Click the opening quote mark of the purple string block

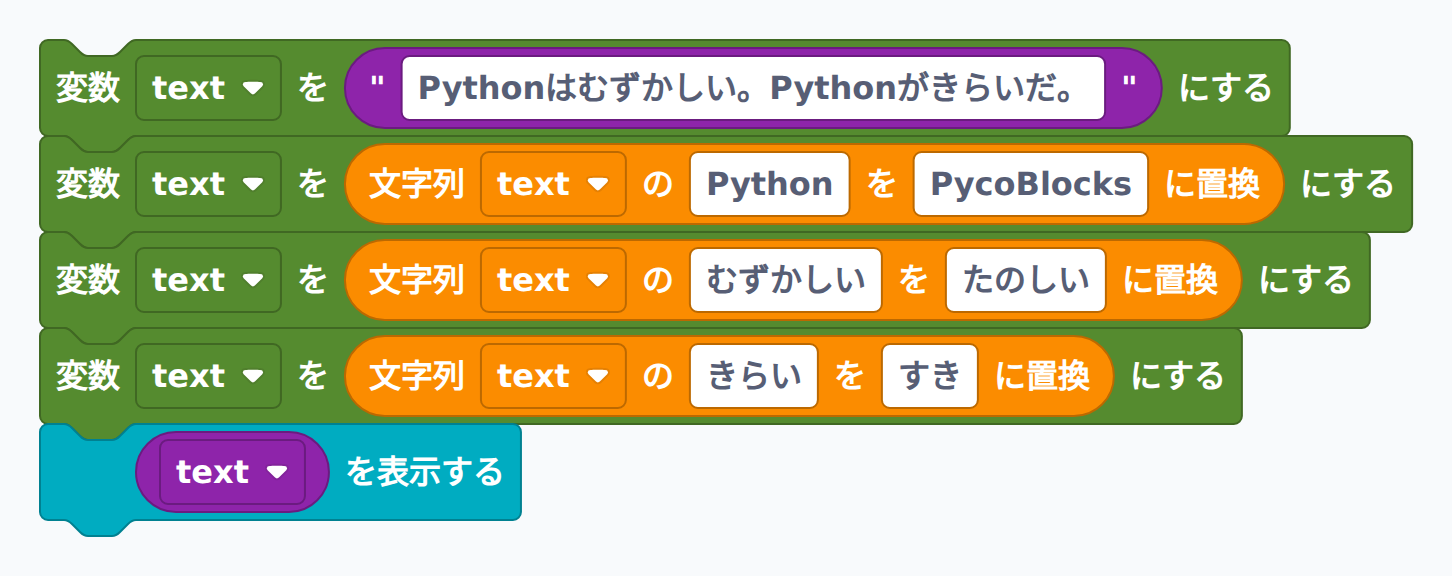tap(377, 84)
